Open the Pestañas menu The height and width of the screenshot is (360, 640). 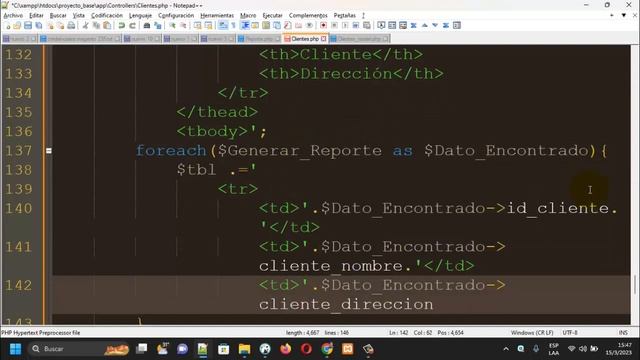(x=344, y=15)
